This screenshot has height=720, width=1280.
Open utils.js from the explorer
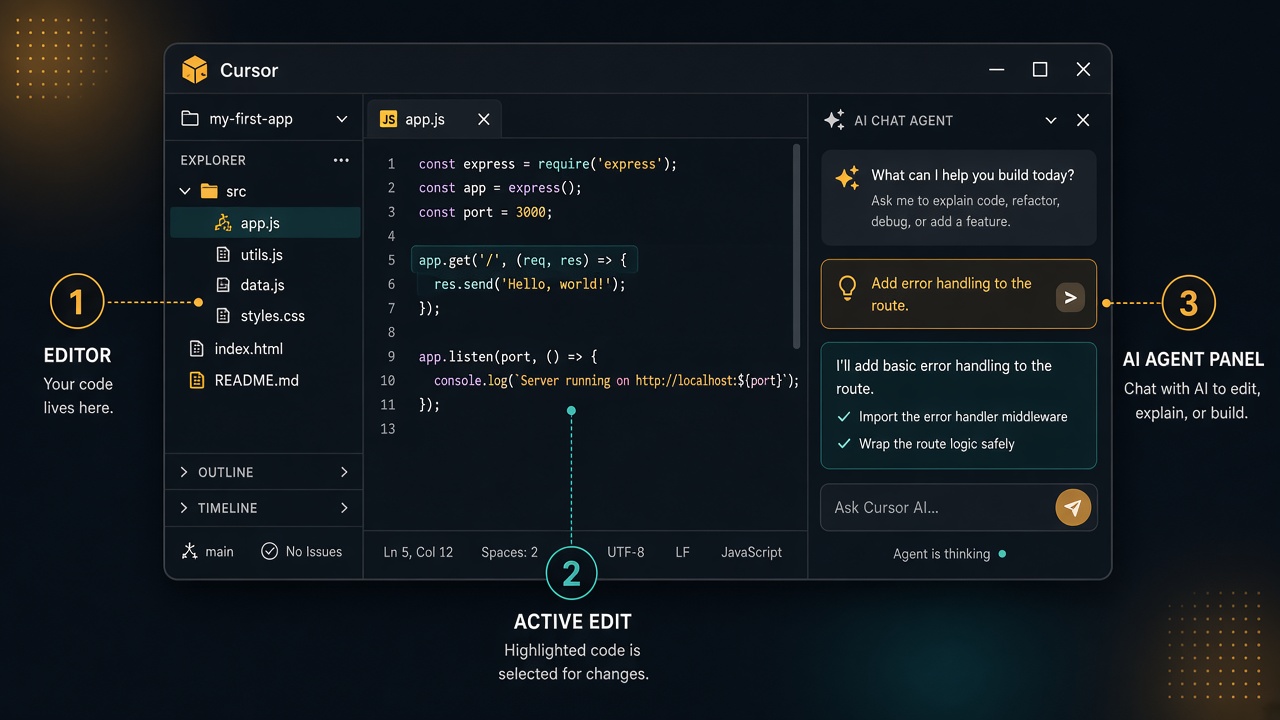(x=262, y=255)
